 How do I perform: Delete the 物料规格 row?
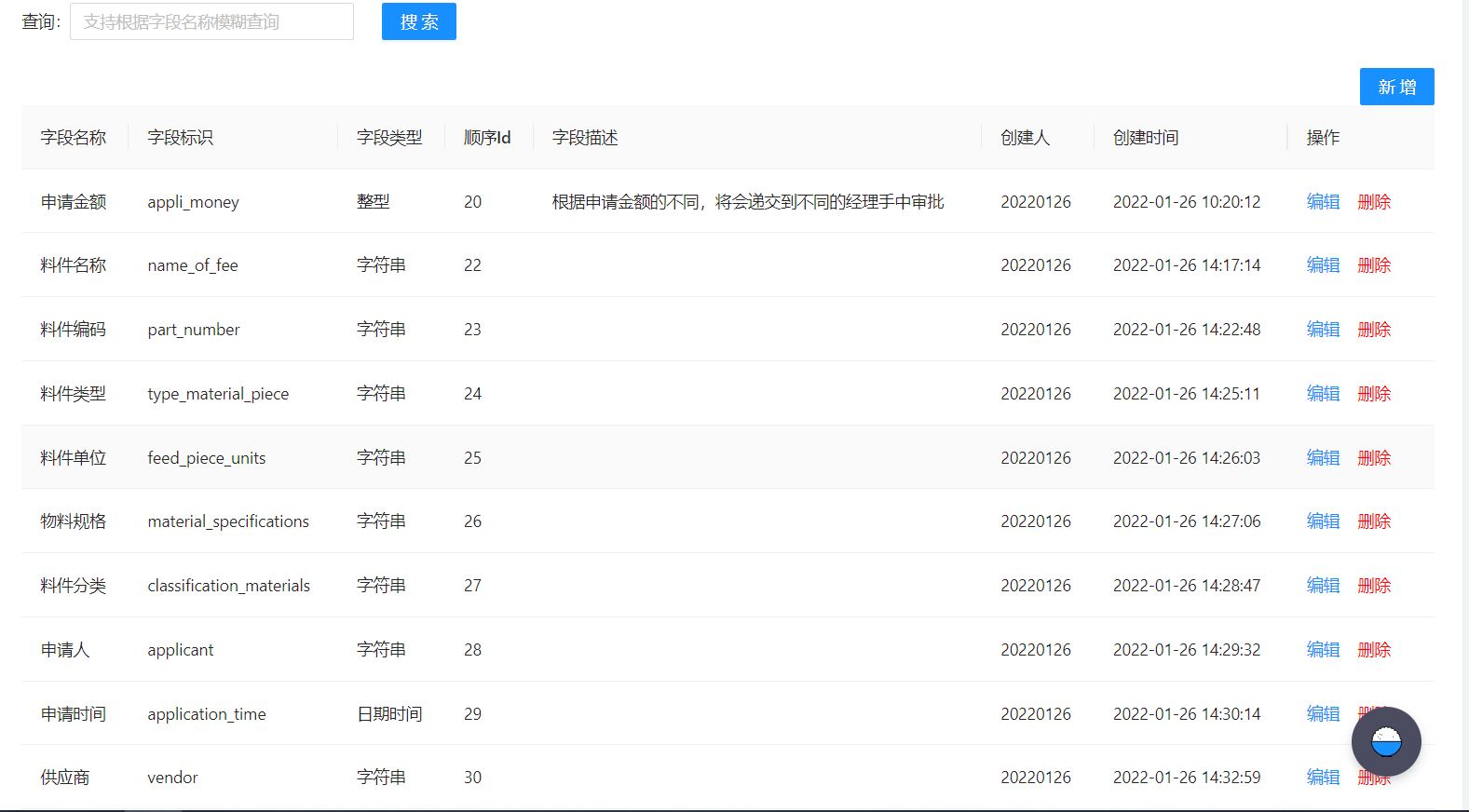[1374, 521]
